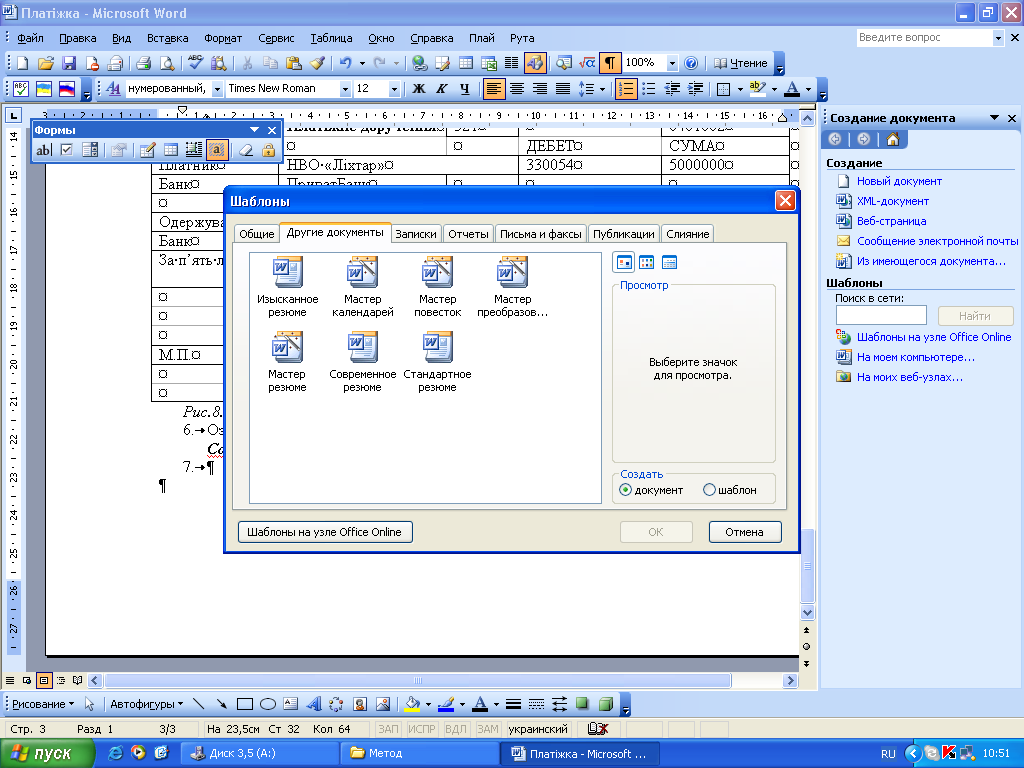Click the Новый документ link

click(899, 181)
